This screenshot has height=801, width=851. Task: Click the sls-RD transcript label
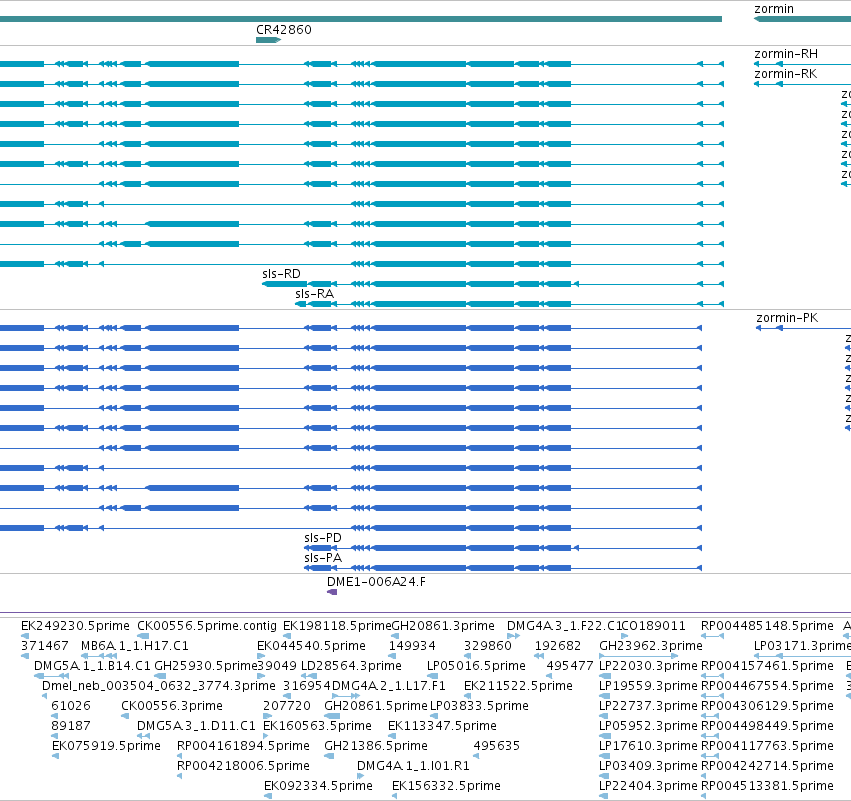click(281, 274)
